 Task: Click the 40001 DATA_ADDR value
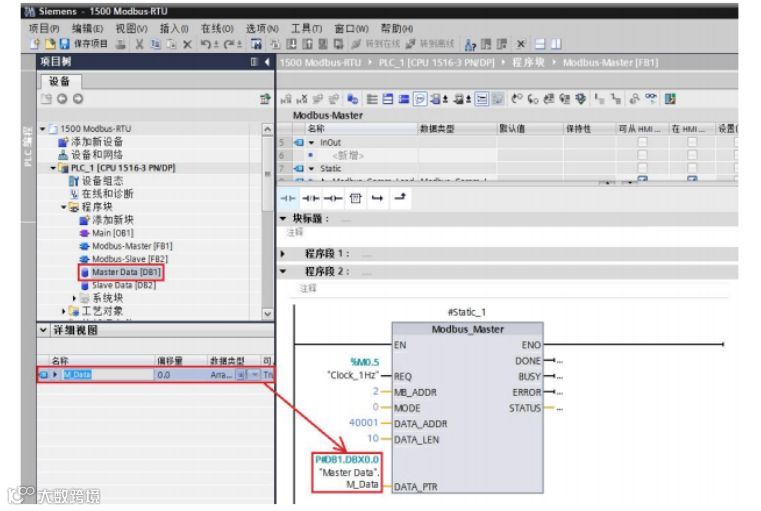pyautogui.click(x=363, y=423)
